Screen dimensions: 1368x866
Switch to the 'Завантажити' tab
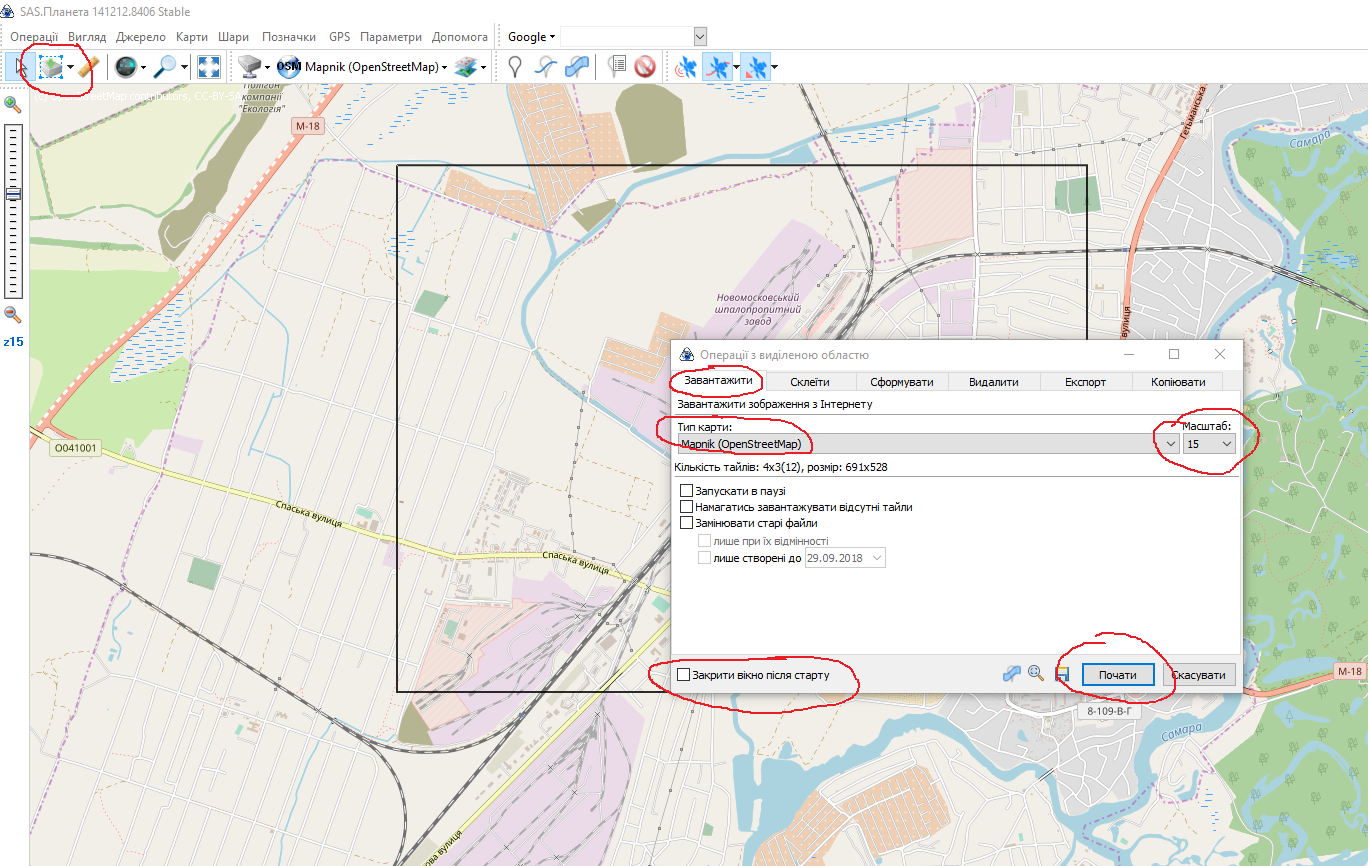(718, 381)
